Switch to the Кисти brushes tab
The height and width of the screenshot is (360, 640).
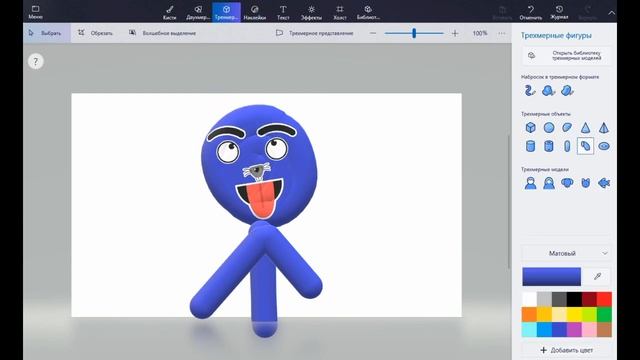pyautogui.click(x=169, y=12)
